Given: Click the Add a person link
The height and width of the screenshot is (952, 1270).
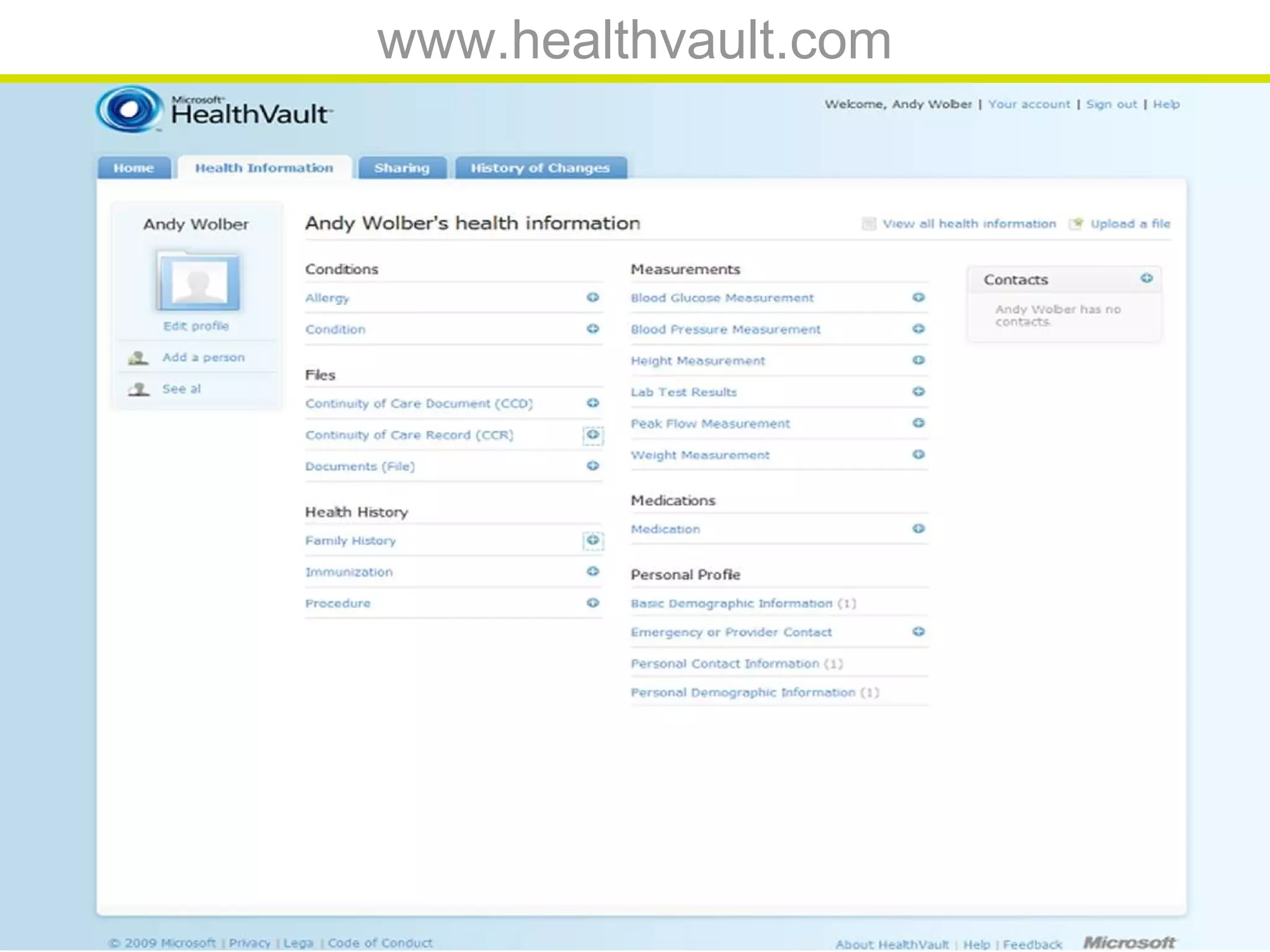Looking at the screenshot, I should [203, 358].
